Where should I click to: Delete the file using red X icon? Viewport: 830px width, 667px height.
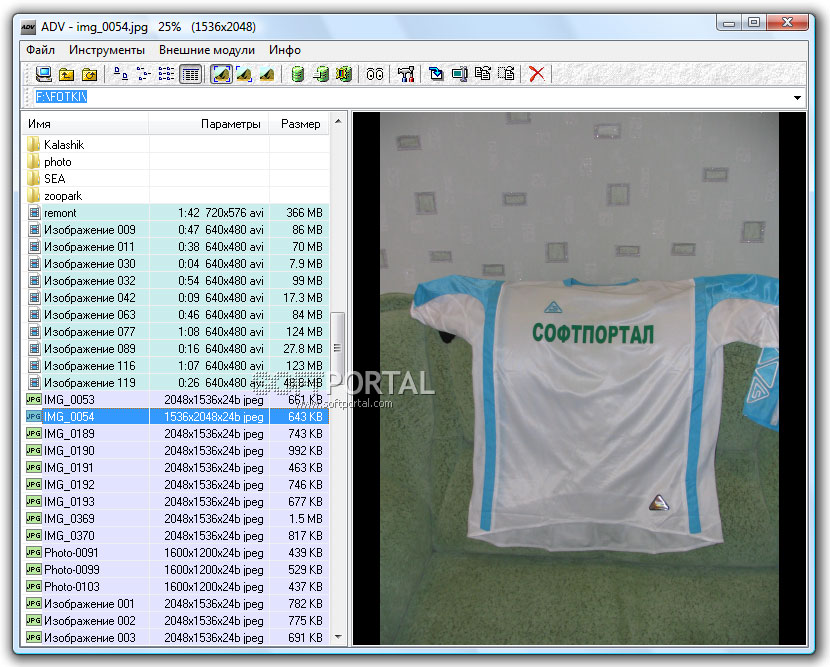tap(537, 74)
